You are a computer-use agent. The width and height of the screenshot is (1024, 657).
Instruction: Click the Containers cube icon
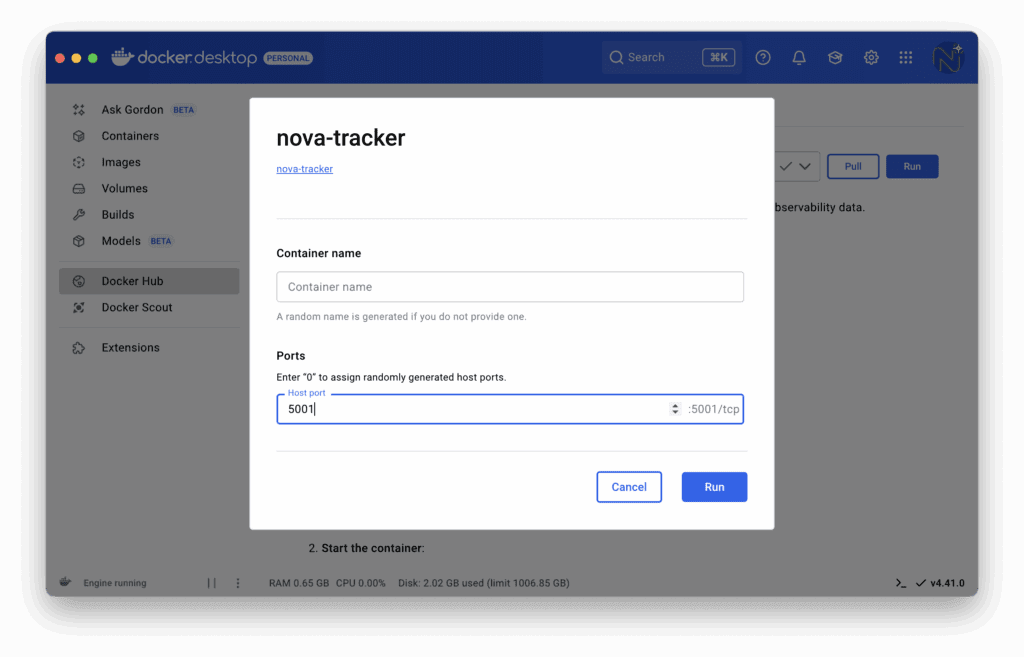(x=79, y=136)
